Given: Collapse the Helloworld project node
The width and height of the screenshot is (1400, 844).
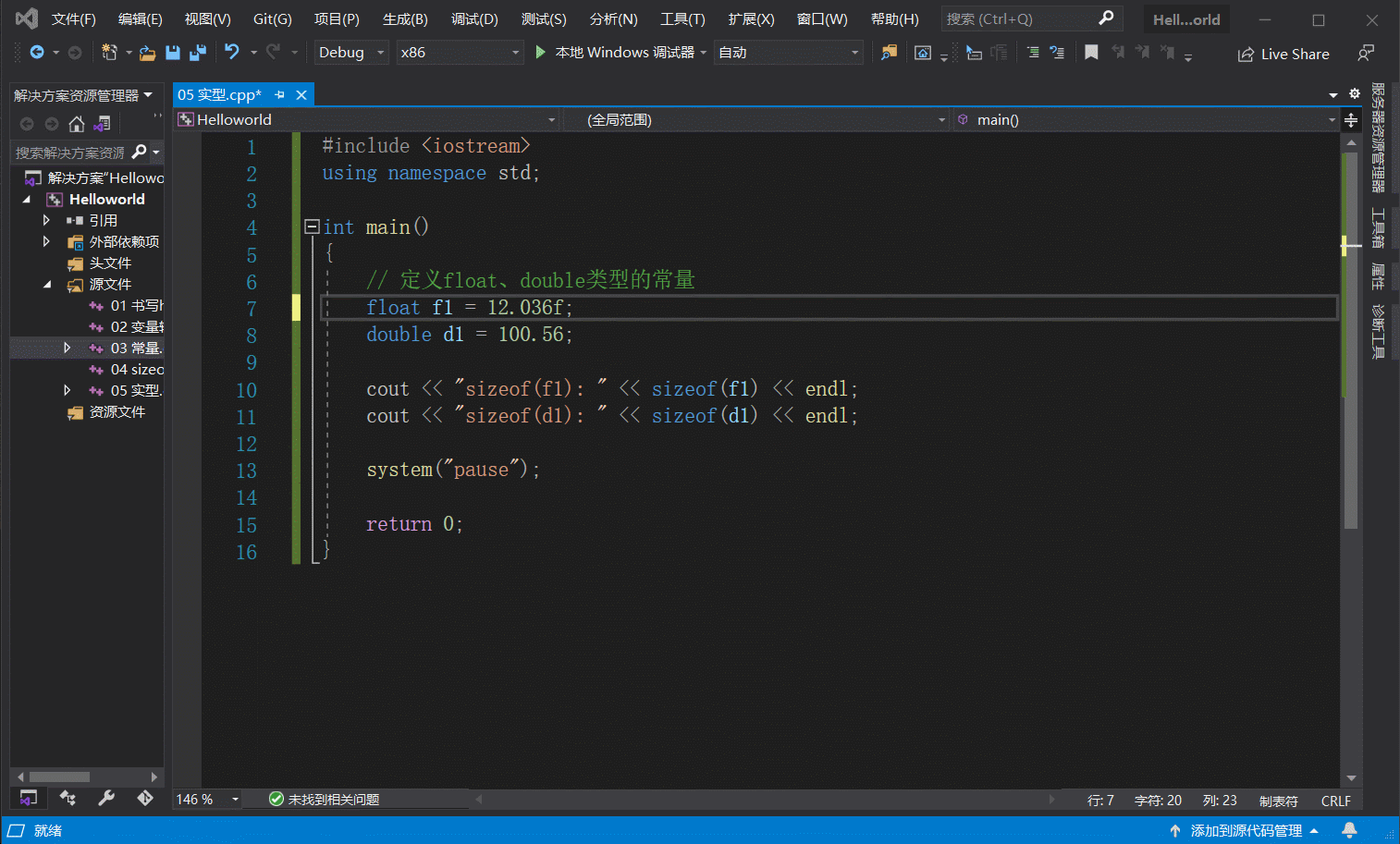Looking at the screenshot, I should pos(27,199).
